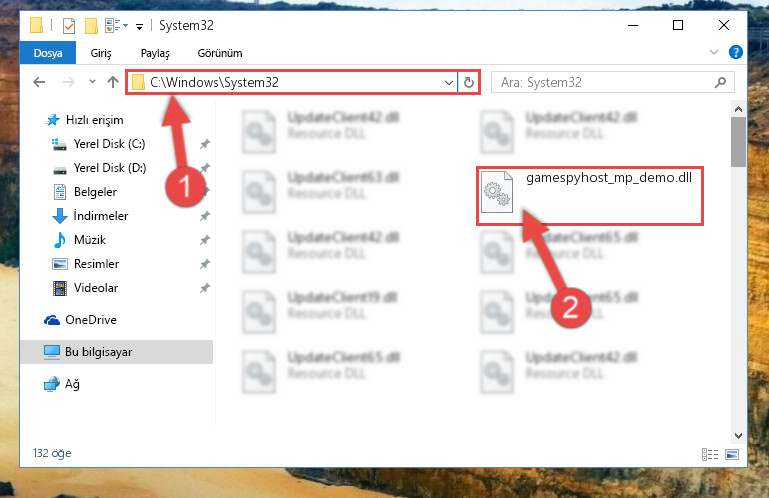Open the recent locations dropdown arrow
The height and width of the screenshot is (498, 769).
click(x=92, y=82)
